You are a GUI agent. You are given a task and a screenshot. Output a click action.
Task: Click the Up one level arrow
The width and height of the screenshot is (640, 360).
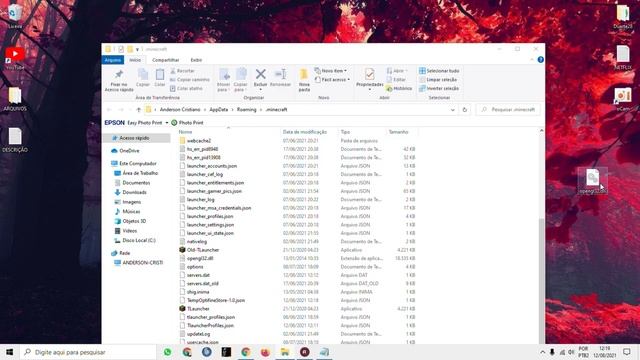(x=139, y=110)
